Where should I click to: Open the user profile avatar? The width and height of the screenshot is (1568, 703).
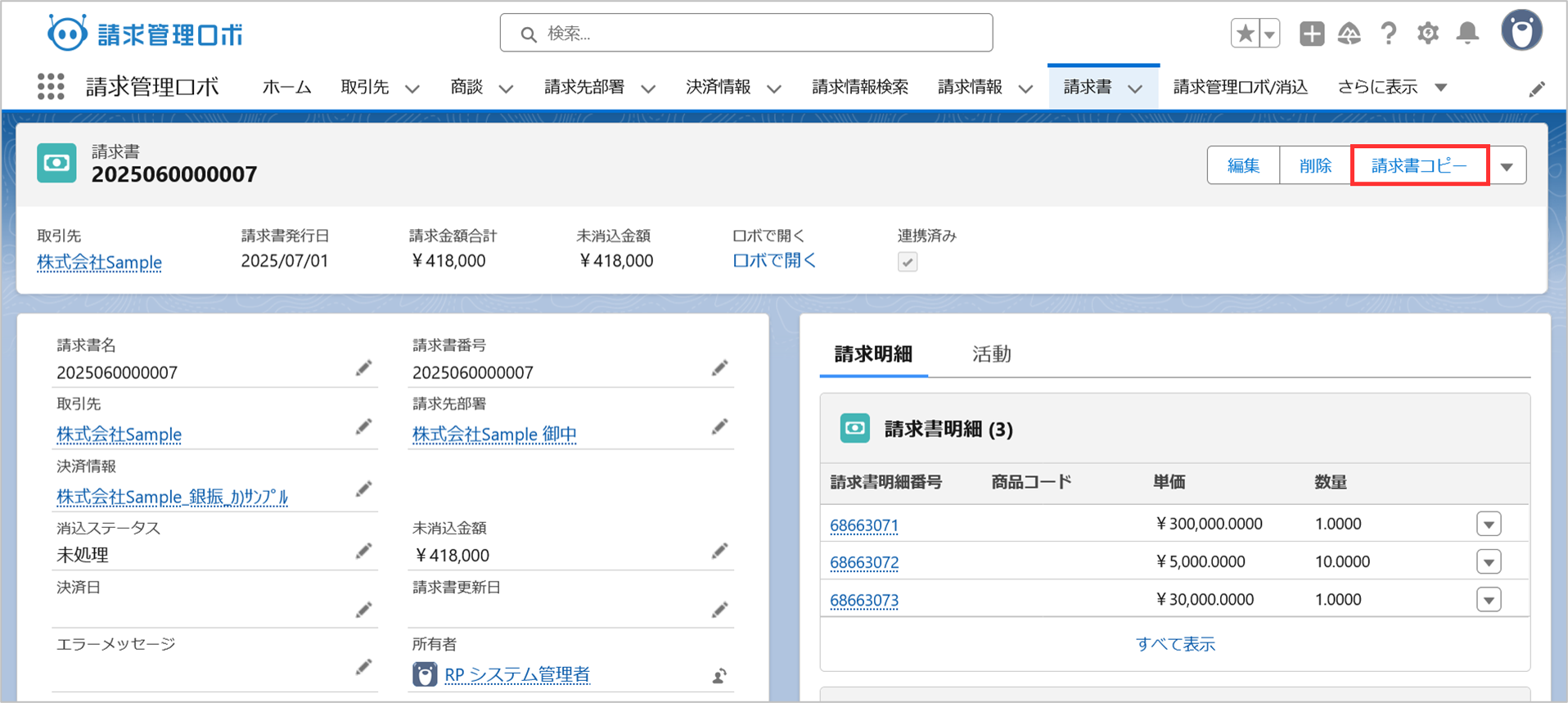(1521, 31)
